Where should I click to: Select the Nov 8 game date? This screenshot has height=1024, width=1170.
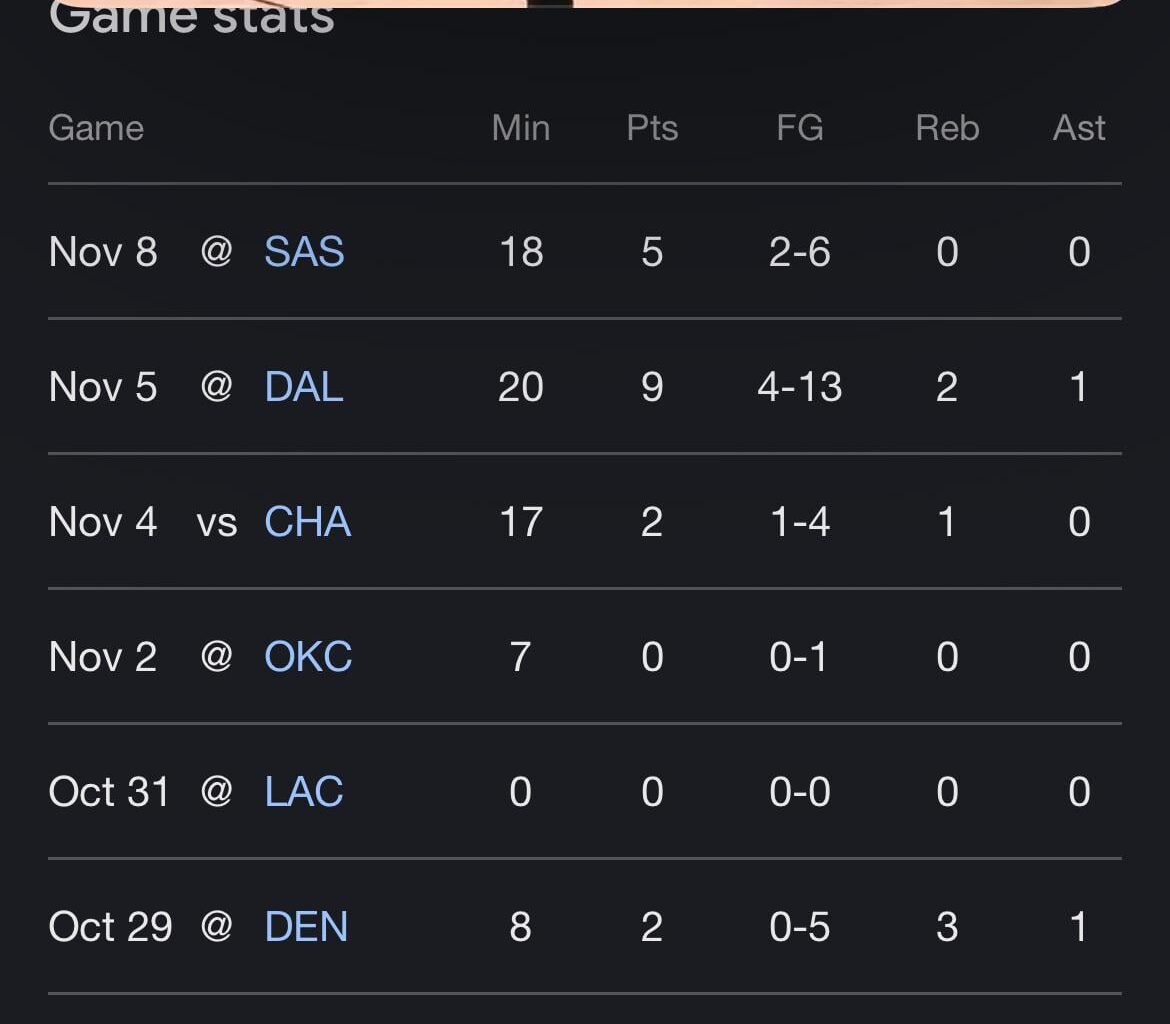pos(103,252)
